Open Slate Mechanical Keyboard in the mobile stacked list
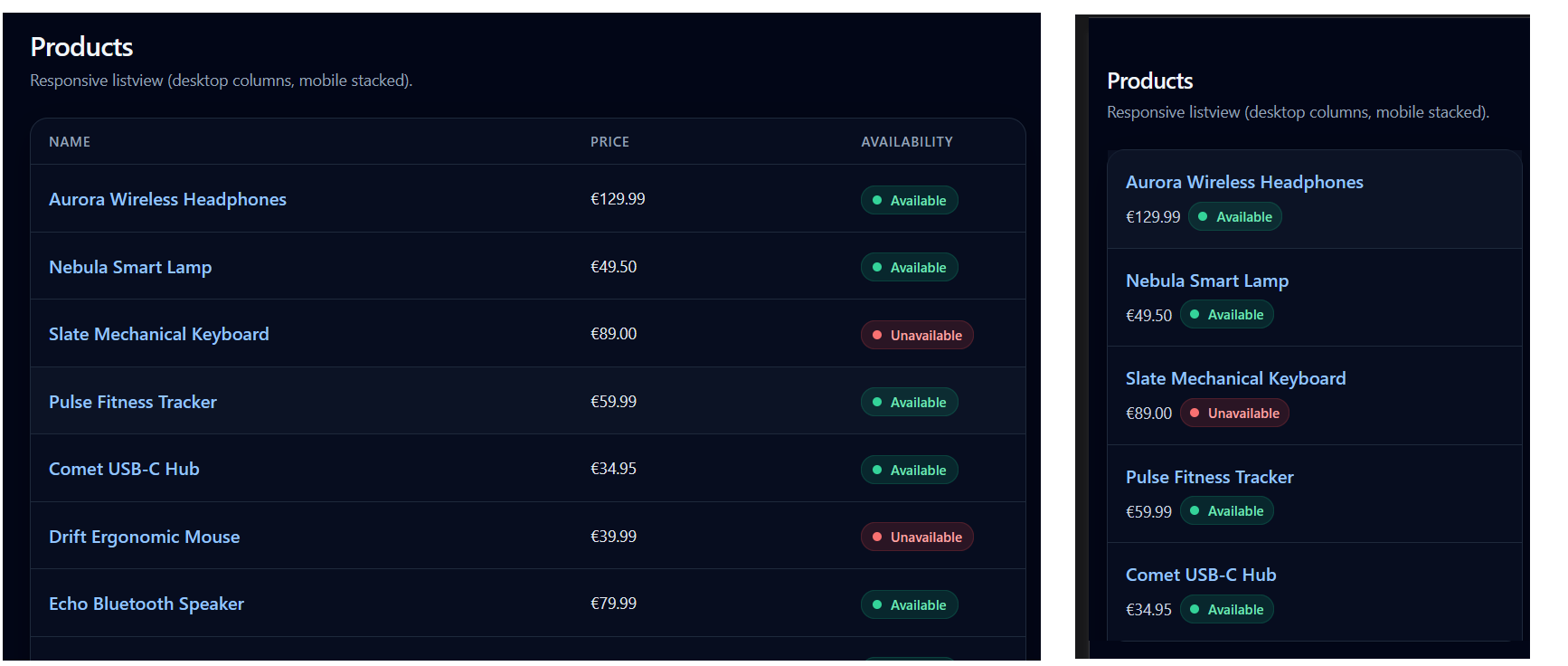1568x666 pixels. point(1235,378)
